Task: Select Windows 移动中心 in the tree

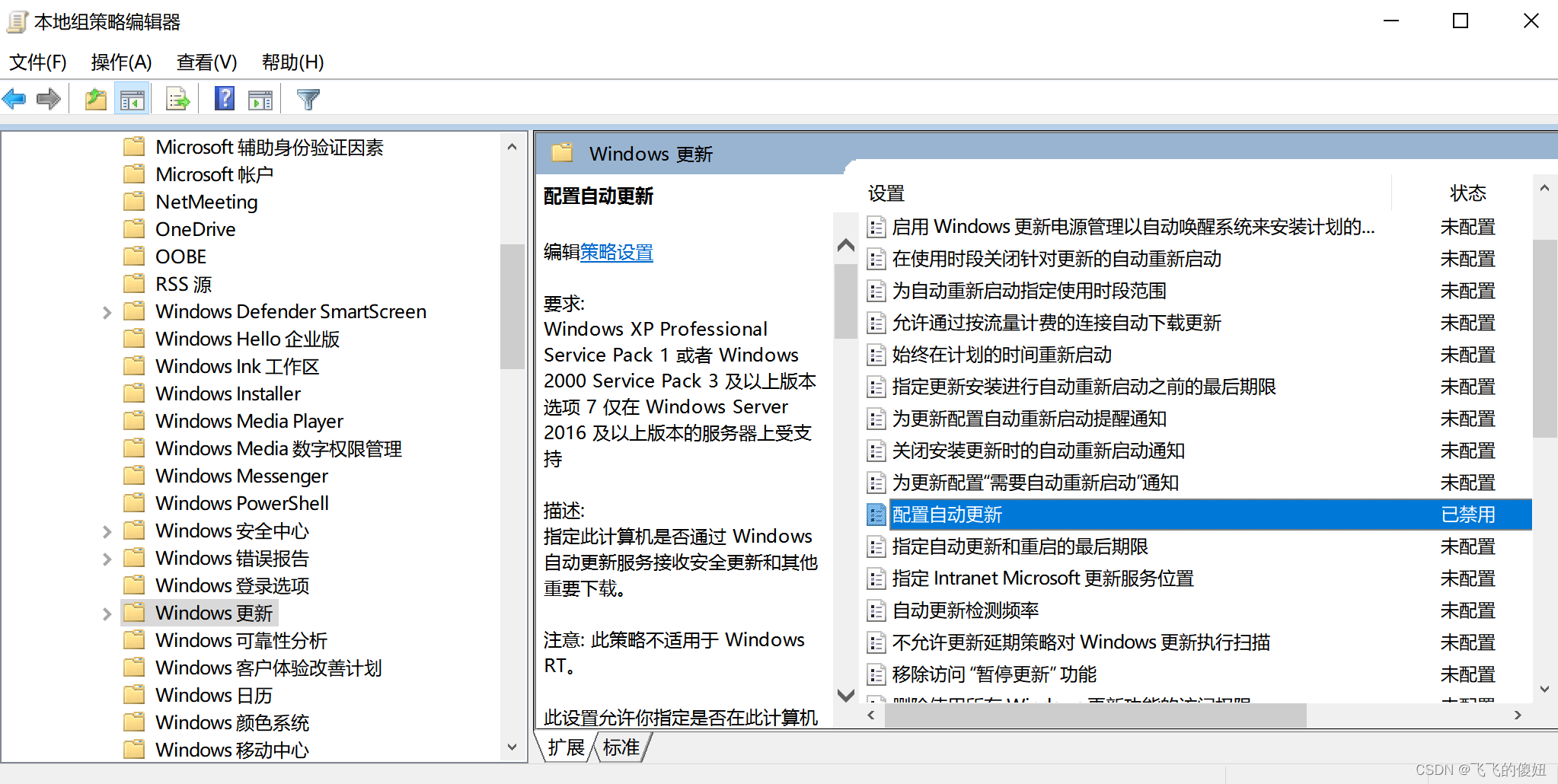Action: tap(232, 750)
